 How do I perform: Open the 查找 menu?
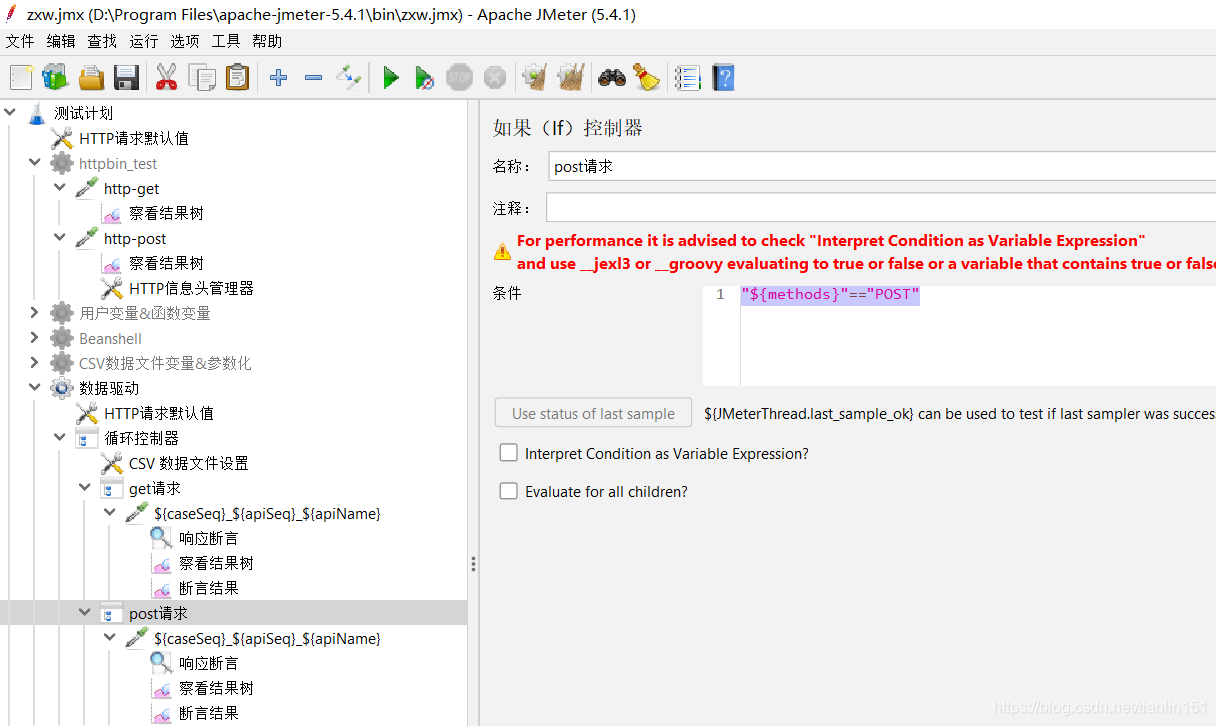[x=102, y=41]
